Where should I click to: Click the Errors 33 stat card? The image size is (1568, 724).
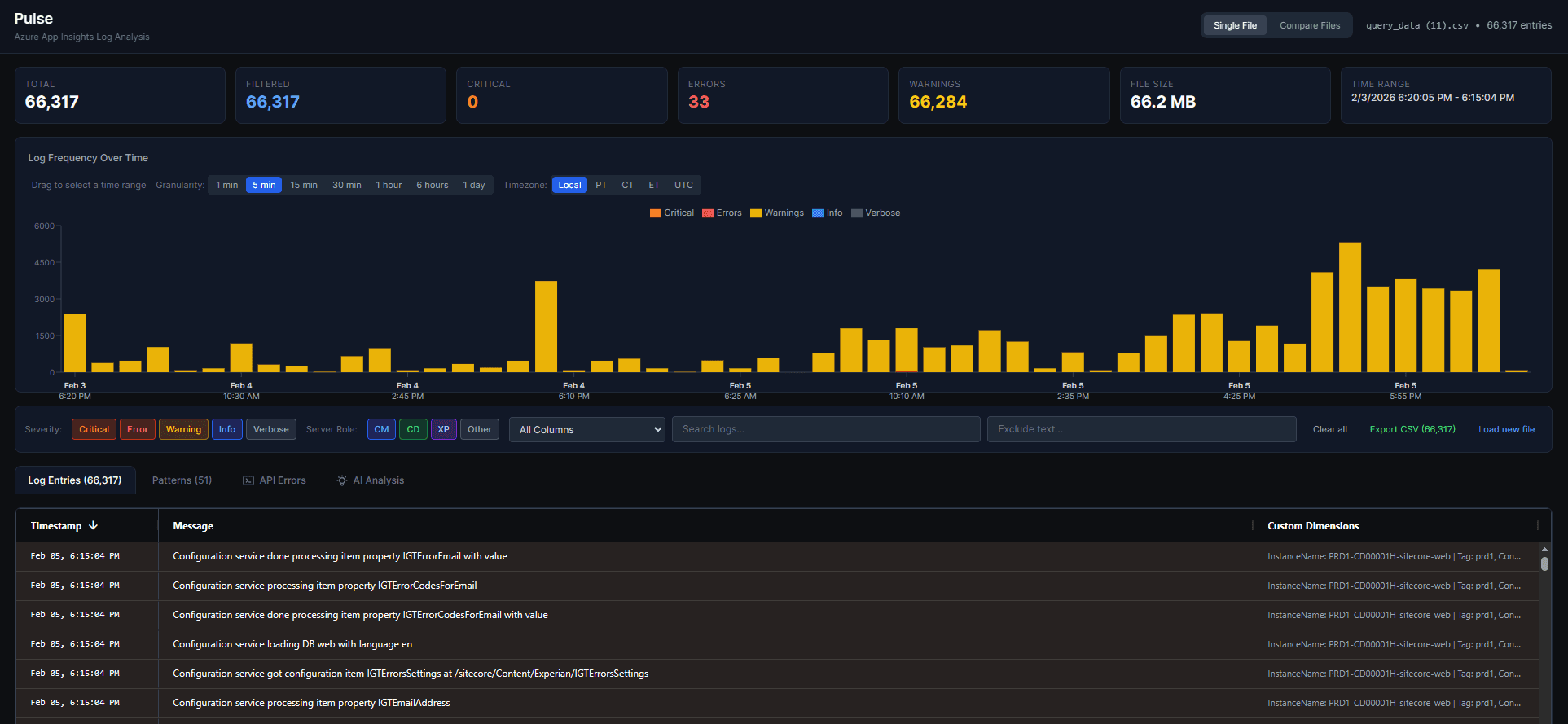783,95
